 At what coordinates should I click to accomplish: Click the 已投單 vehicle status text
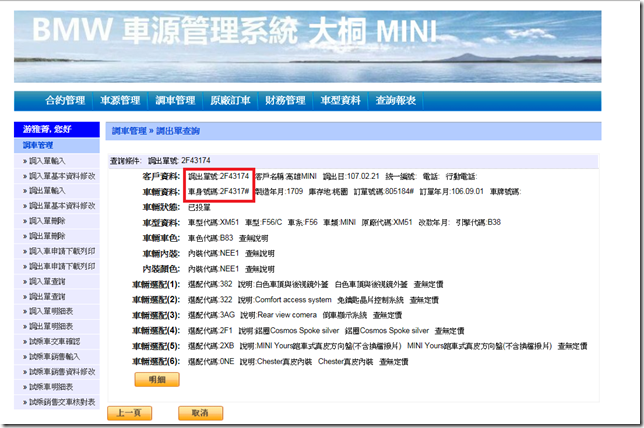[x=199, y=207]
